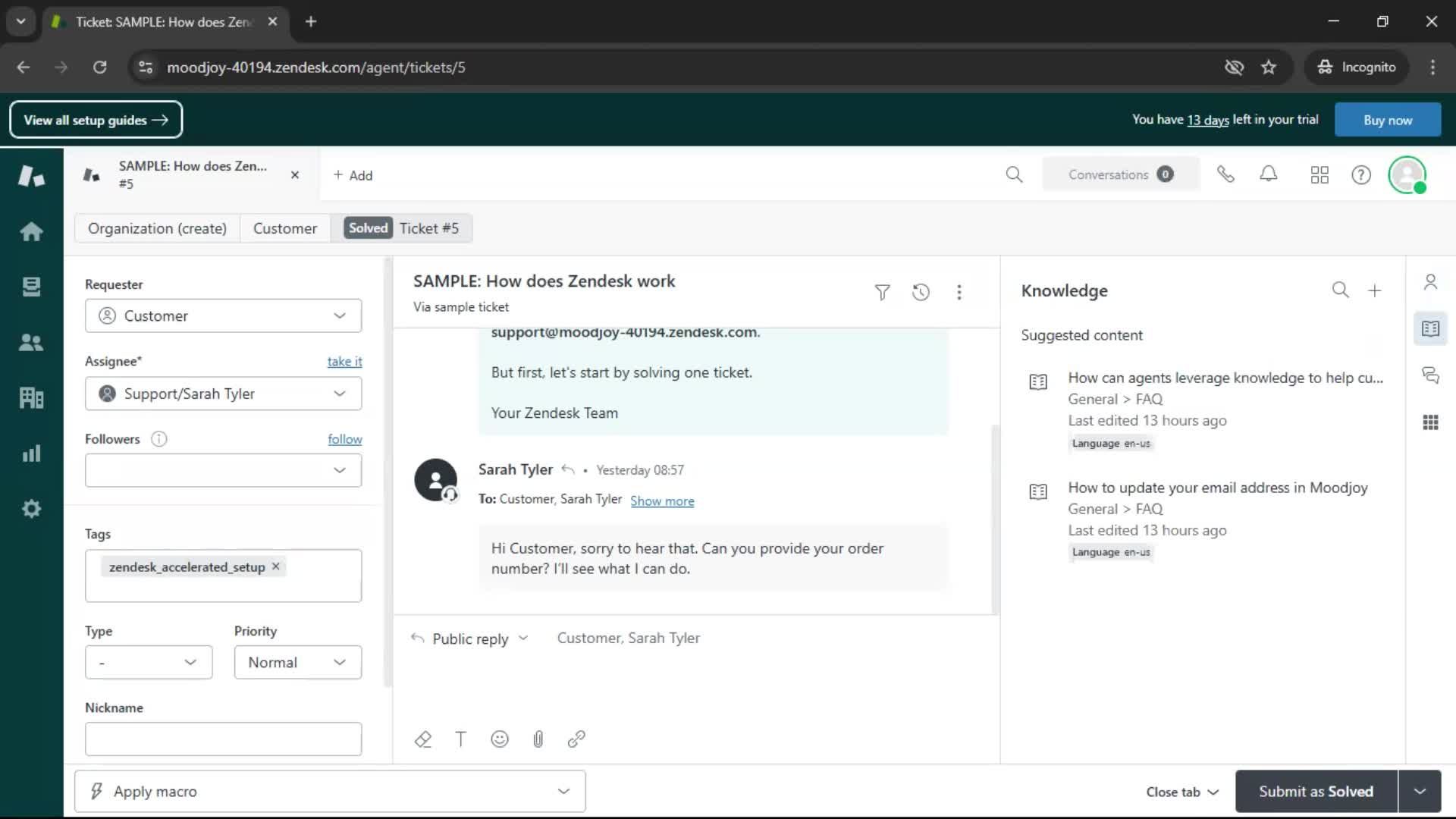Open Close tab options dropdown
Image resolution: width=1456 pixels, height=819 pixels.
pyautogui.click(x=1182, y=792)
